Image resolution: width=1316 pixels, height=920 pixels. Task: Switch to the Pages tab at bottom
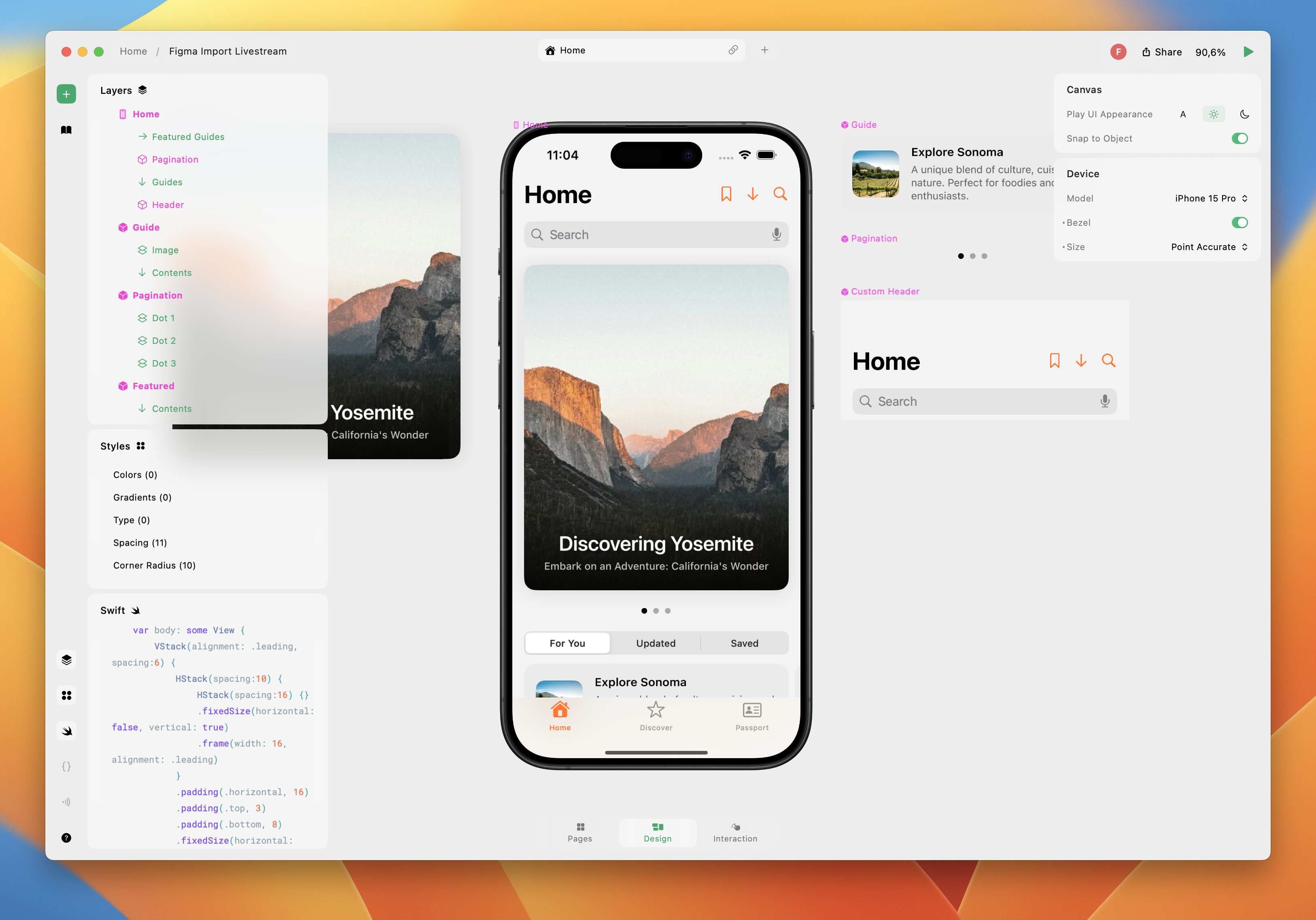tap(580, 832)
